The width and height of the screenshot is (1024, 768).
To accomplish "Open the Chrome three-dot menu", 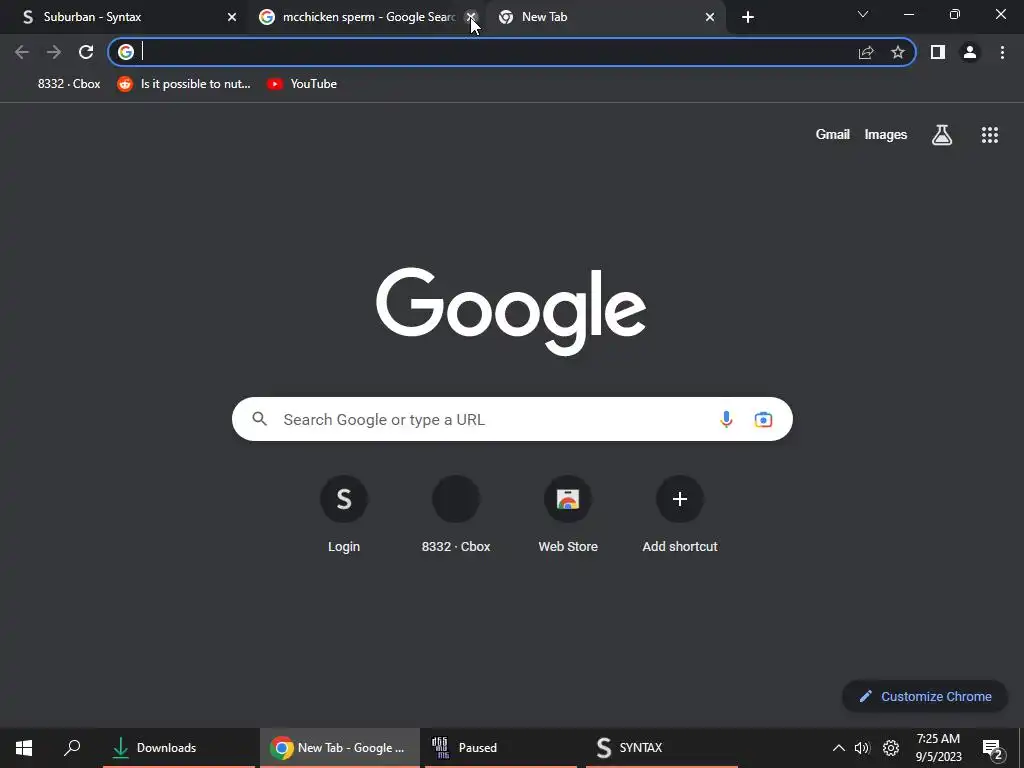I will pyautogui.click(x=1002, y=52).
